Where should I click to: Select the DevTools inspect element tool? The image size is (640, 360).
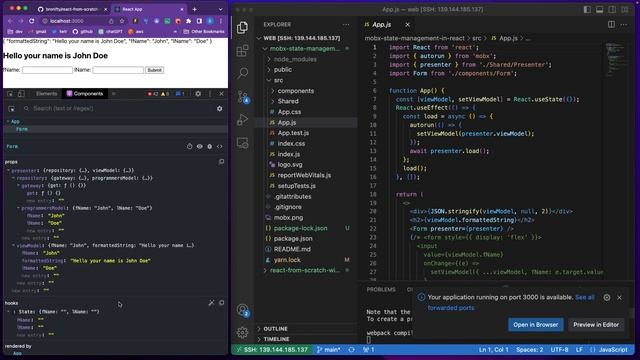click(x=10, y=94)
